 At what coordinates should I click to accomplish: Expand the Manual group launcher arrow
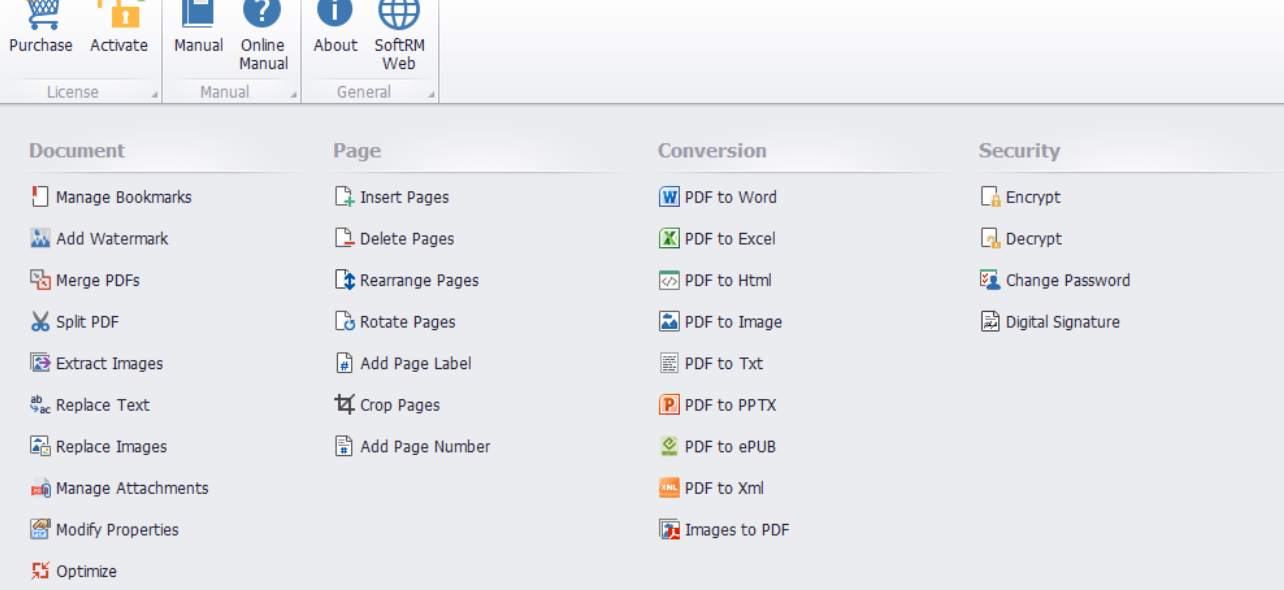coord(294,95)
